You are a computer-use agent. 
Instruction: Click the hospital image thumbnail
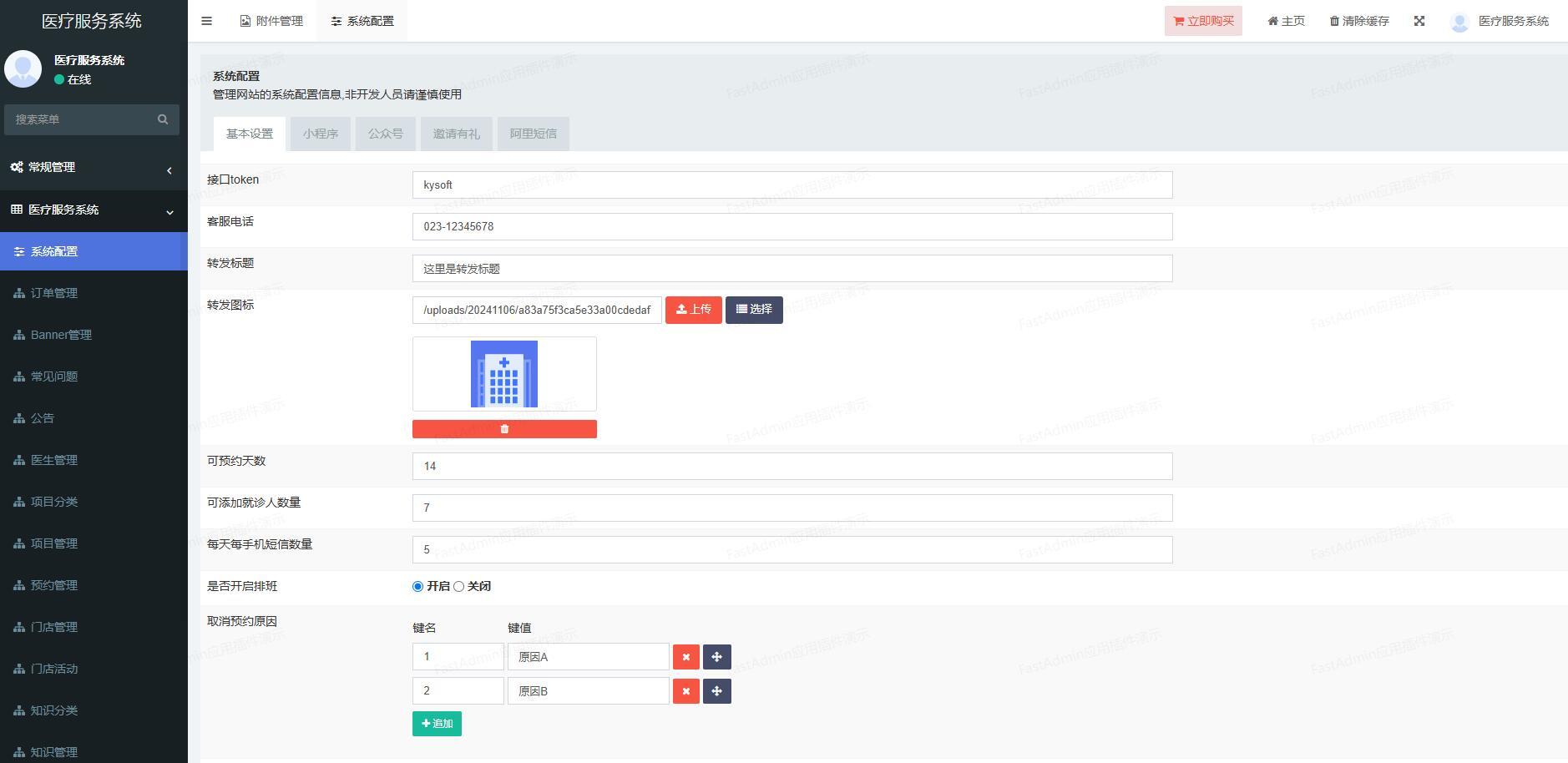click(x=504, y=374)
